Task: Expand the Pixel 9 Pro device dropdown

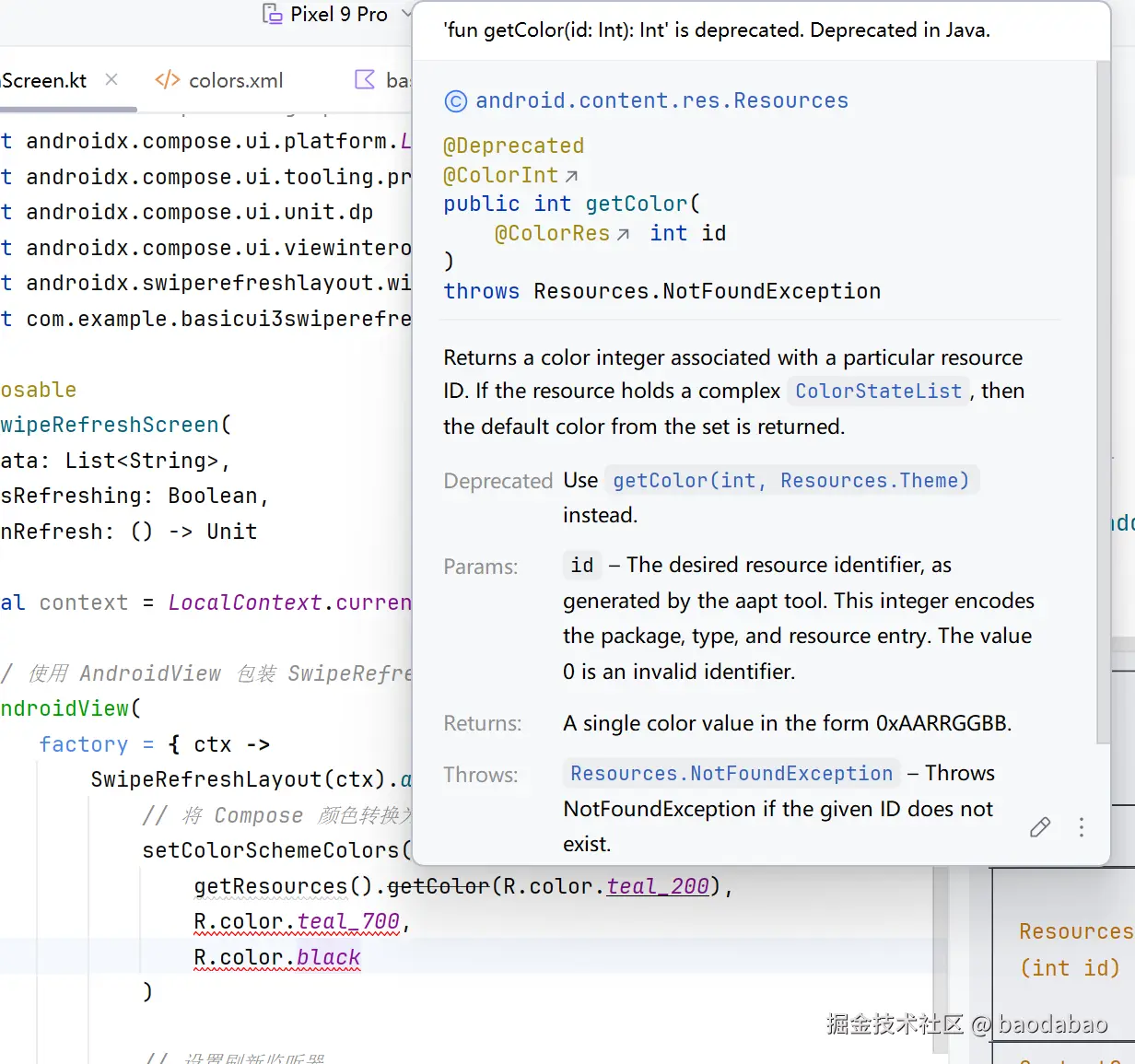Action: pyautogui.click(x=405, y=14)
